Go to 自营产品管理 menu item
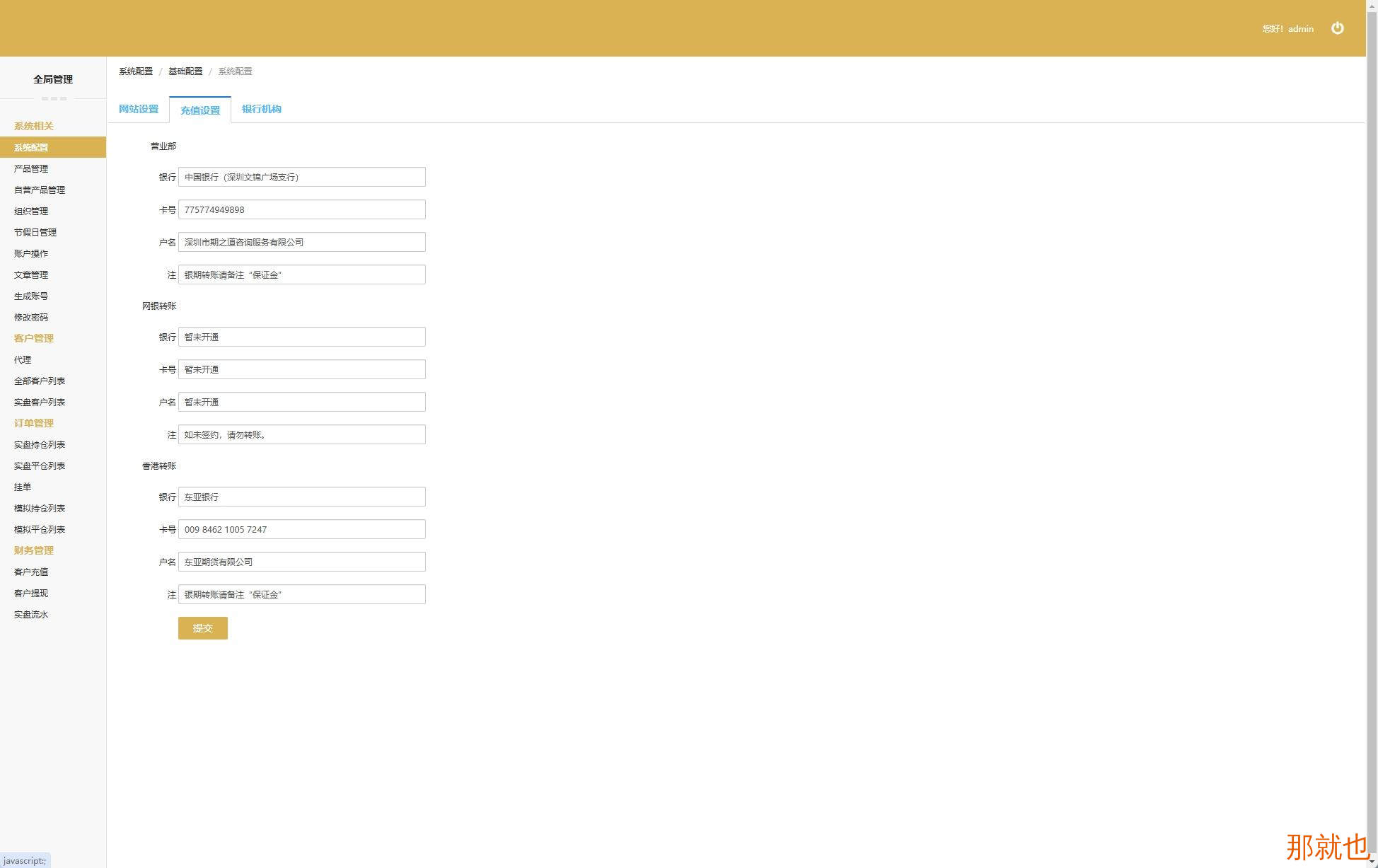Viewport: 1378px width, 868px height. click(40, 190)
